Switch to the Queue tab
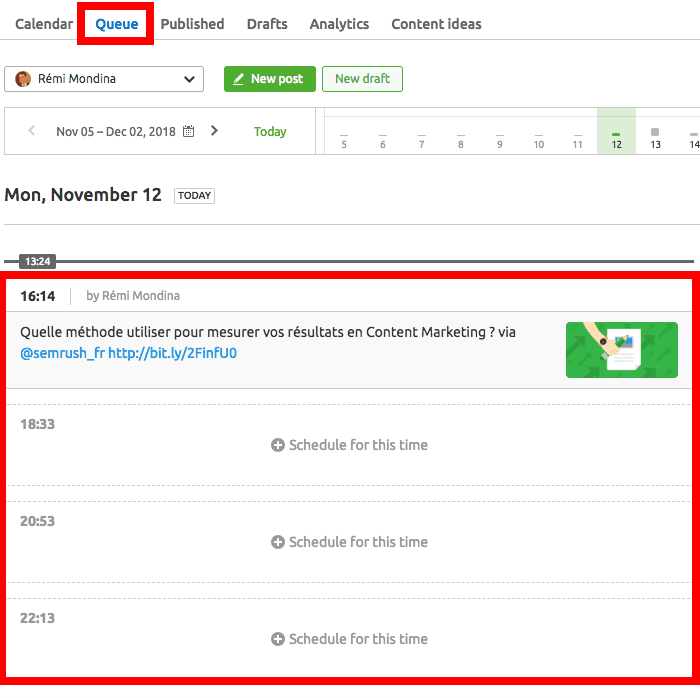The height and width of the screenshot is (698, 700). [117, 24]
